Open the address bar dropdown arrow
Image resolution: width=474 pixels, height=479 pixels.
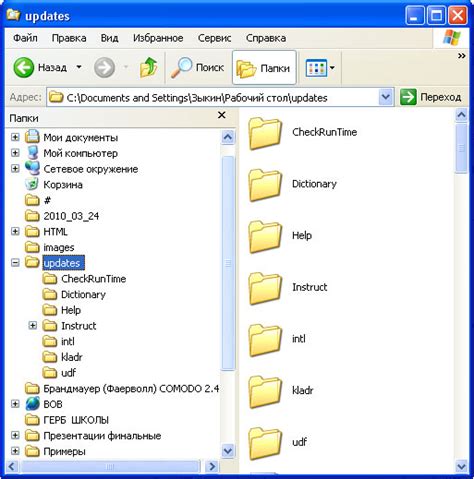(385, 97)
